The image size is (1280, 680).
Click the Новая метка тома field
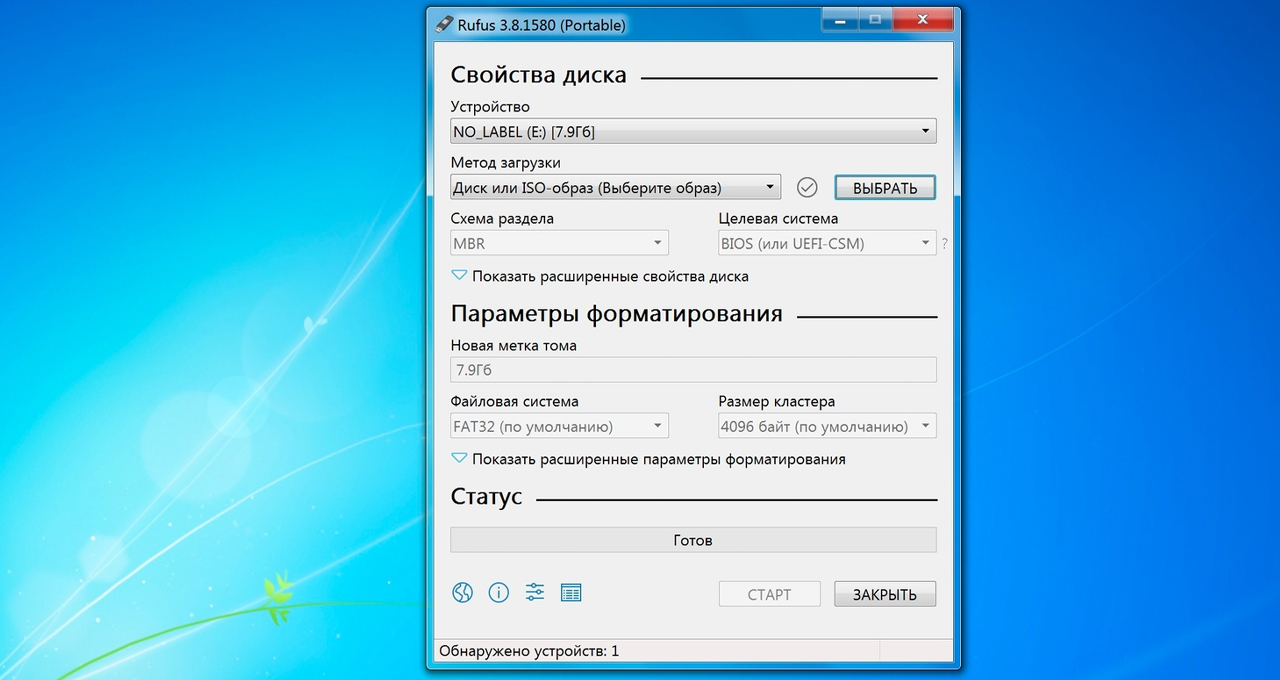pyautogui.click(x=693, y=370)
